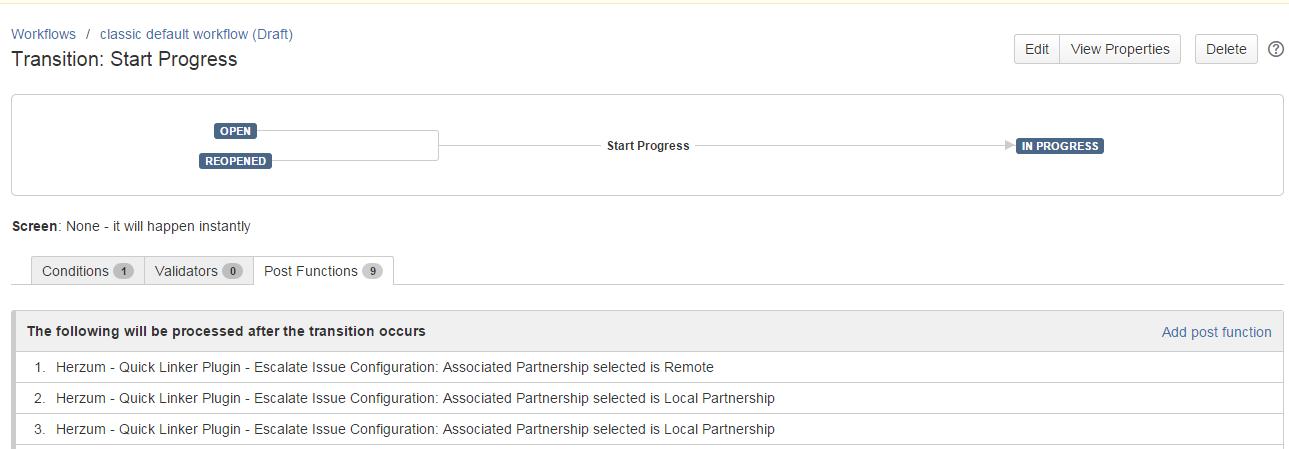The image size is (1289, 449).
Task: Click the Add post function link
Action: 1216,332
